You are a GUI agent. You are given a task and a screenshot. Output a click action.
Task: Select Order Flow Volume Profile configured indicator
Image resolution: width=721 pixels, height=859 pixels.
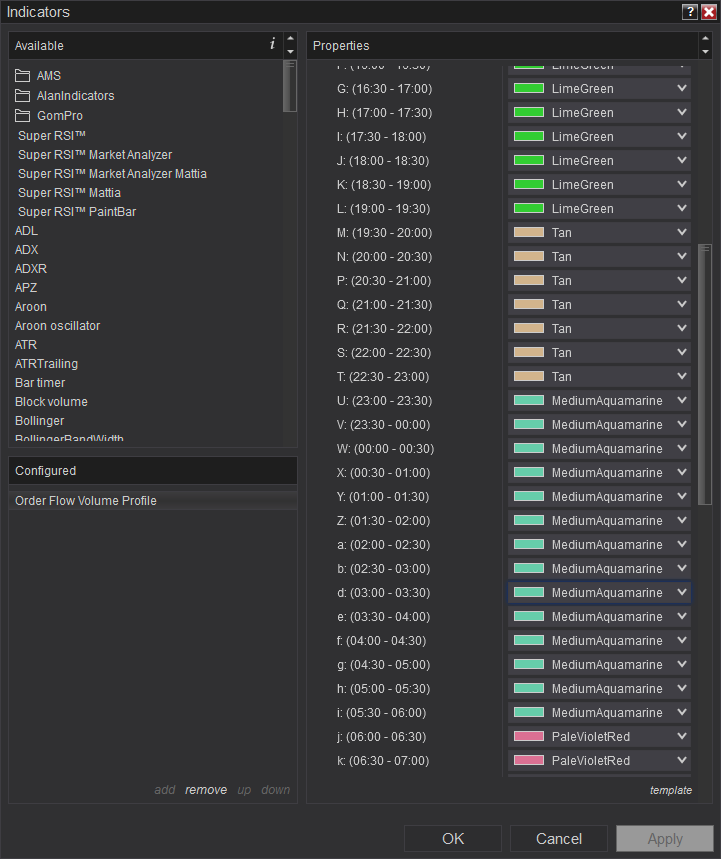(86, 501)
